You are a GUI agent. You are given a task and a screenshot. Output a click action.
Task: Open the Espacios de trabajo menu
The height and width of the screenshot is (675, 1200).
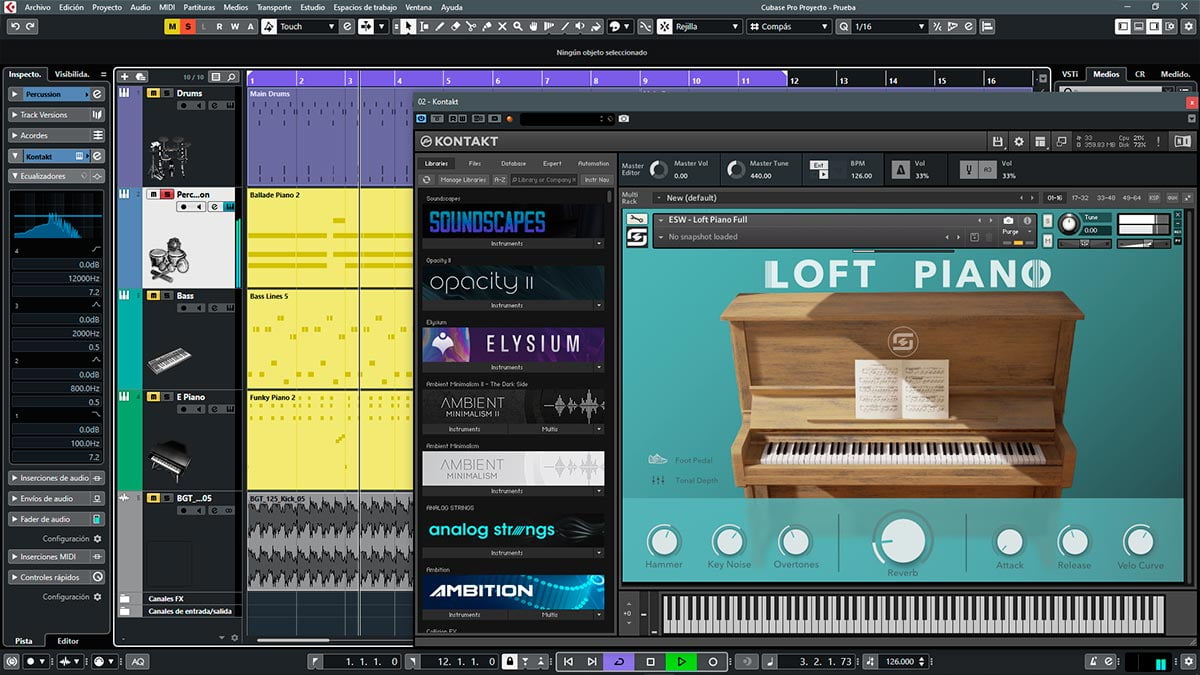[x=365, y=7]
